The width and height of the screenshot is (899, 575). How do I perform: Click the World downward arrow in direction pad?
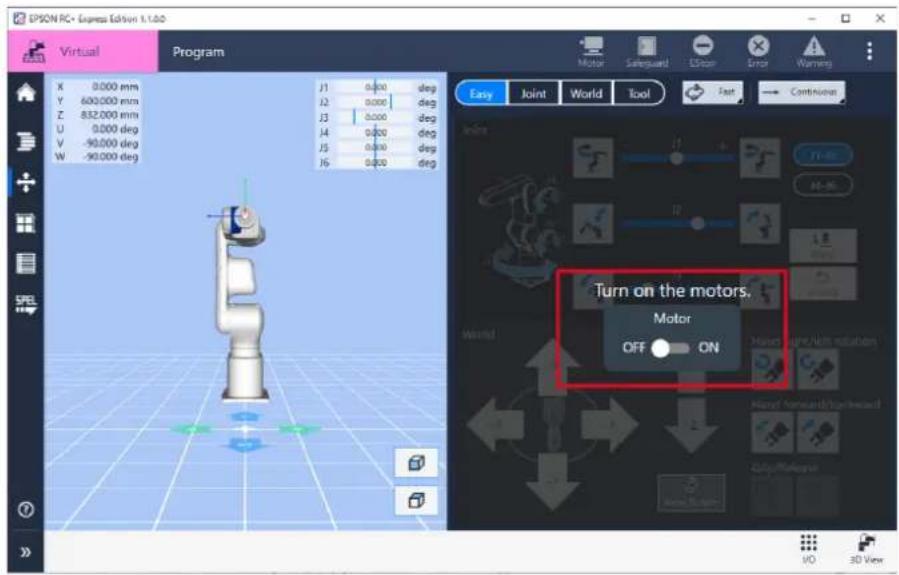click(553, 482)
